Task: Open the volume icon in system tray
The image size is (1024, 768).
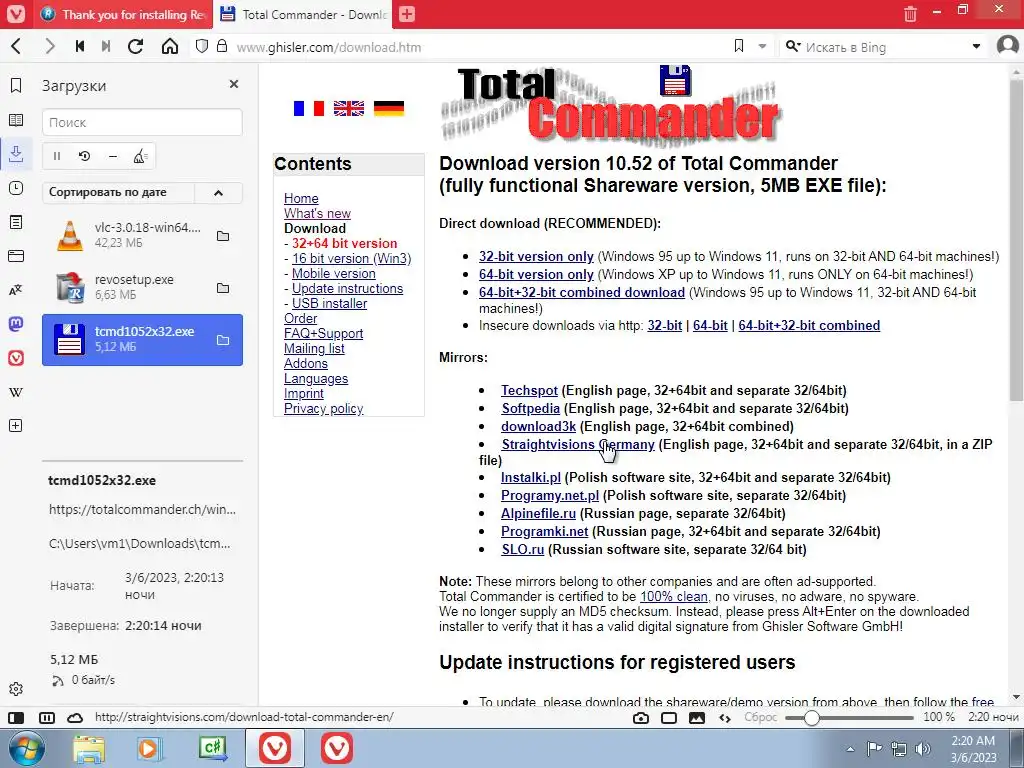Action: click(x=923, y=748)
